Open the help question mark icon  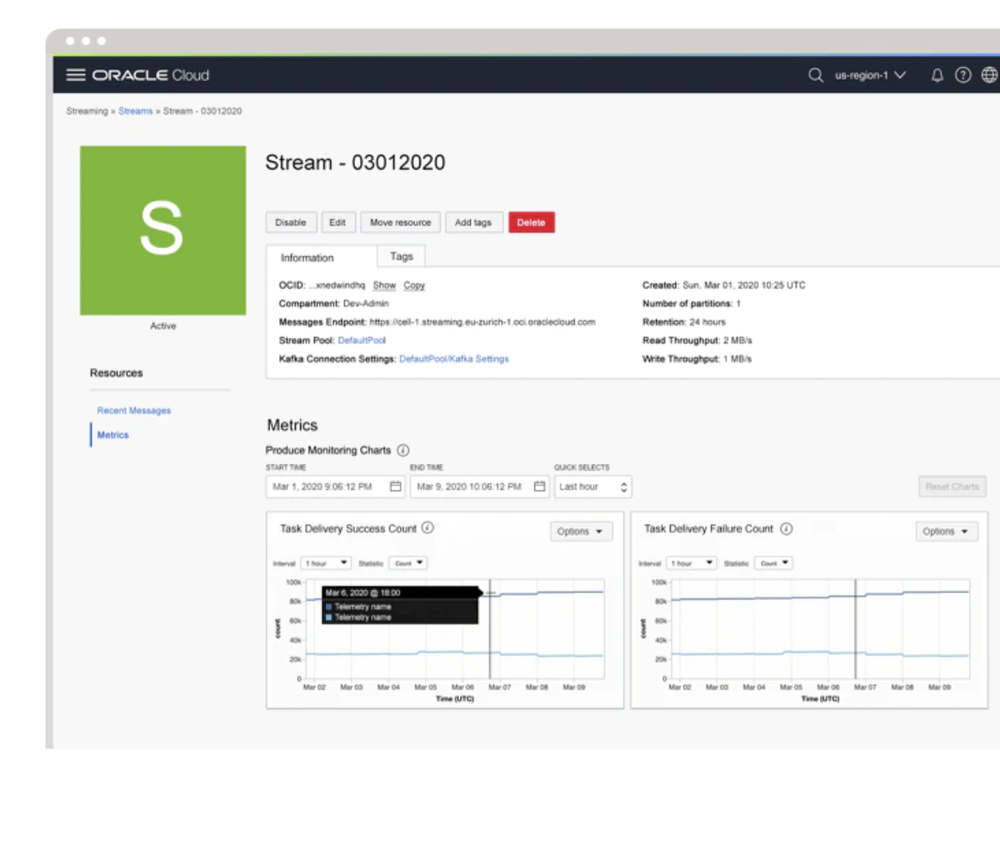[x=962, y=75]
